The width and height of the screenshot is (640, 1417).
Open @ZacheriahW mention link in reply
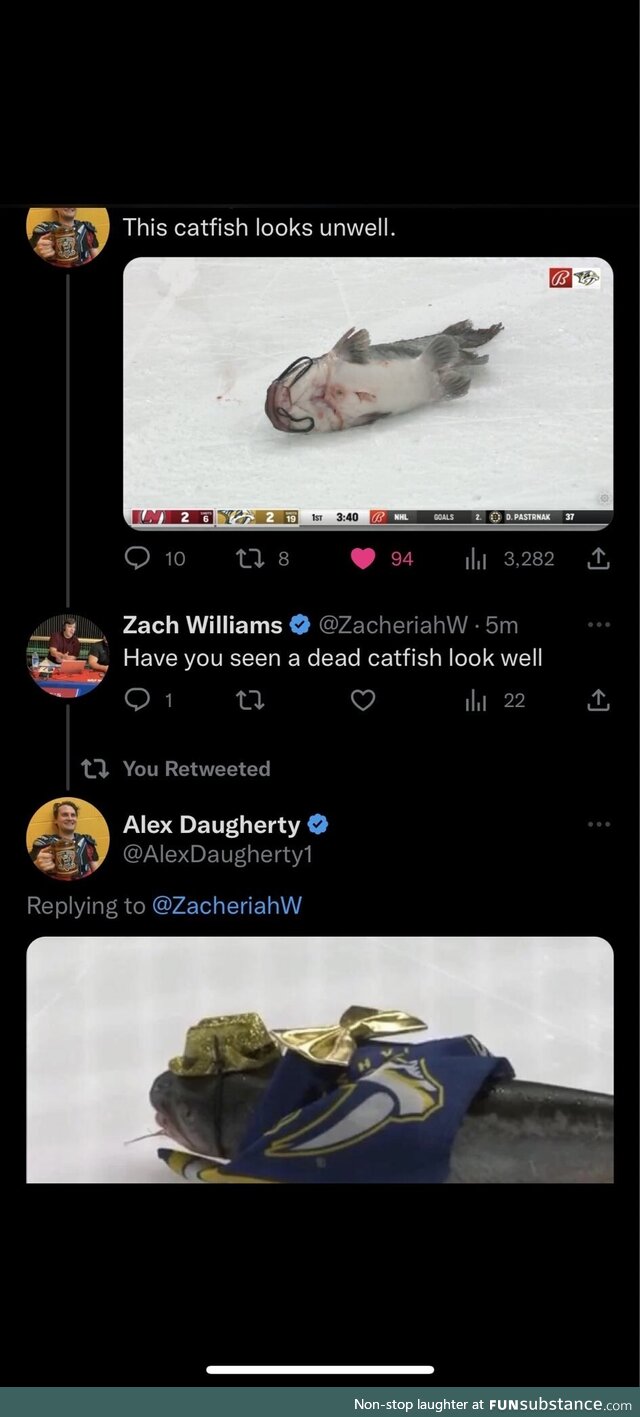226,906
